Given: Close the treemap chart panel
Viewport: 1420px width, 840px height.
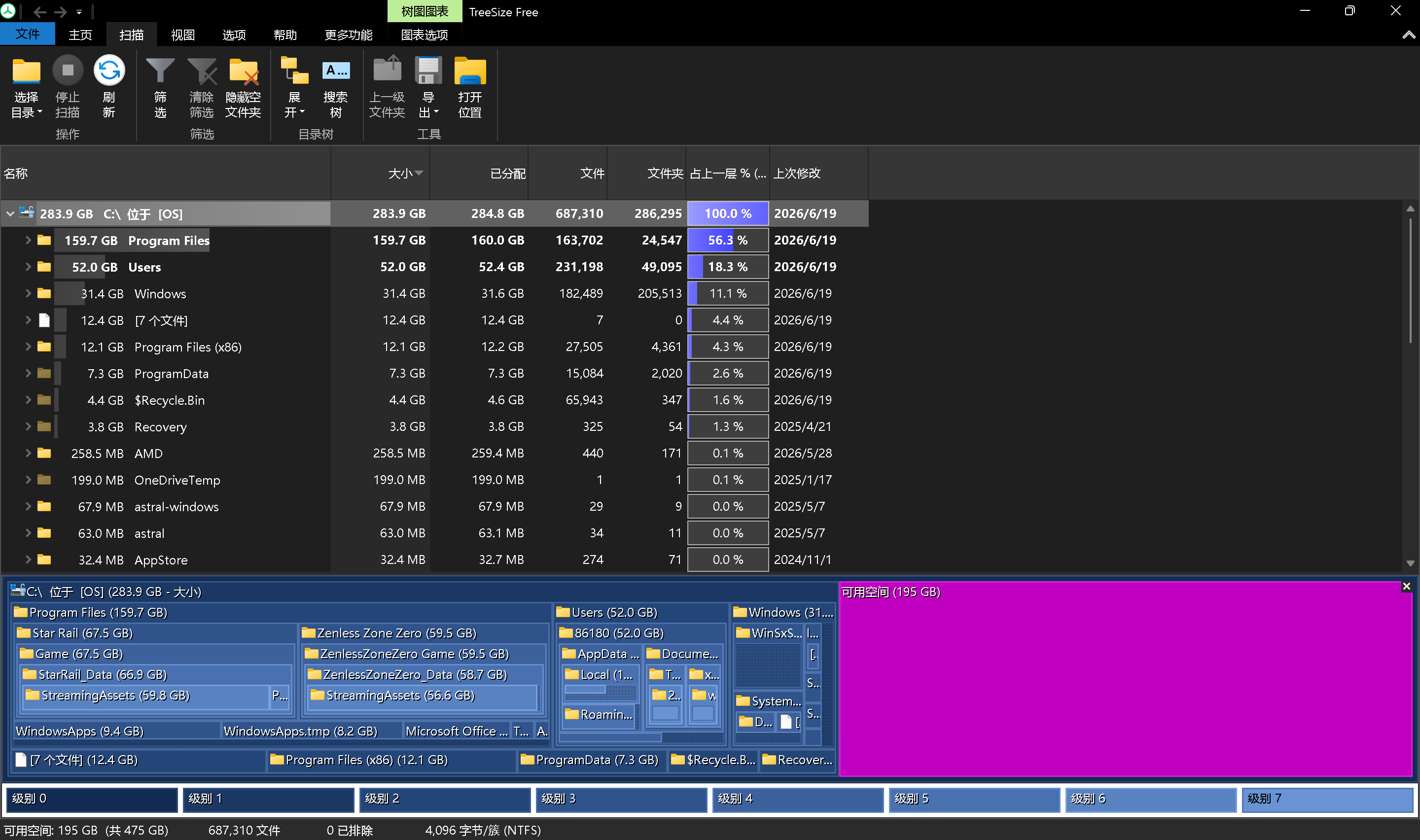Looking at the screenshot, I should [1406, 587].
